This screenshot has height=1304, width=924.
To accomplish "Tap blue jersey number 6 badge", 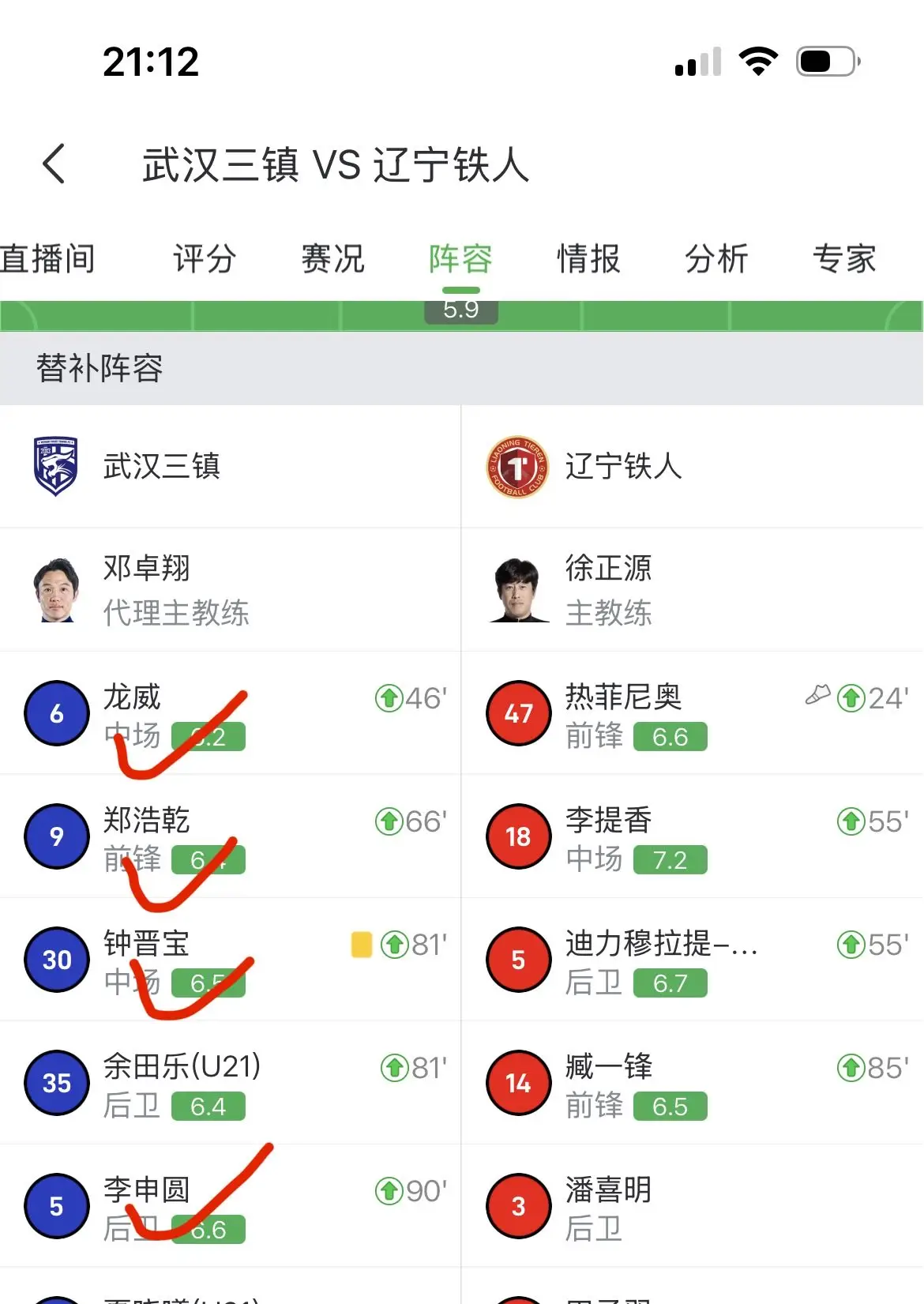I will (57, 713).
